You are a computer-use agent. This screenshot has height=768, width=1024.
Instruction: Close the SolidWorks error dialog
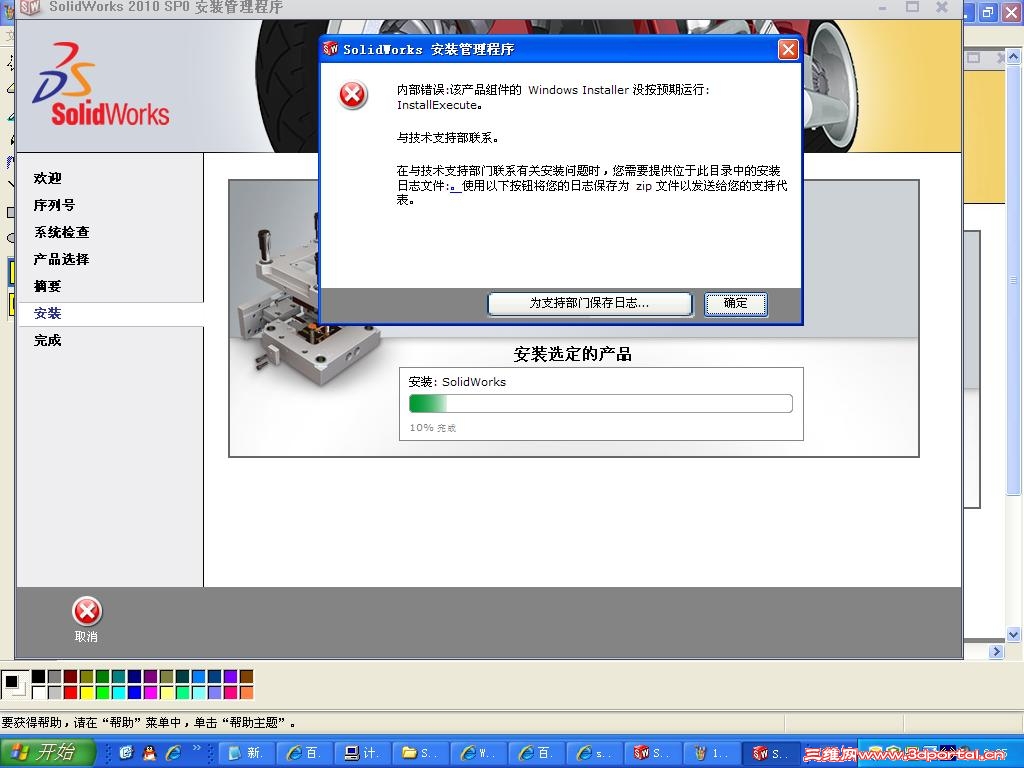pos(788,50)
